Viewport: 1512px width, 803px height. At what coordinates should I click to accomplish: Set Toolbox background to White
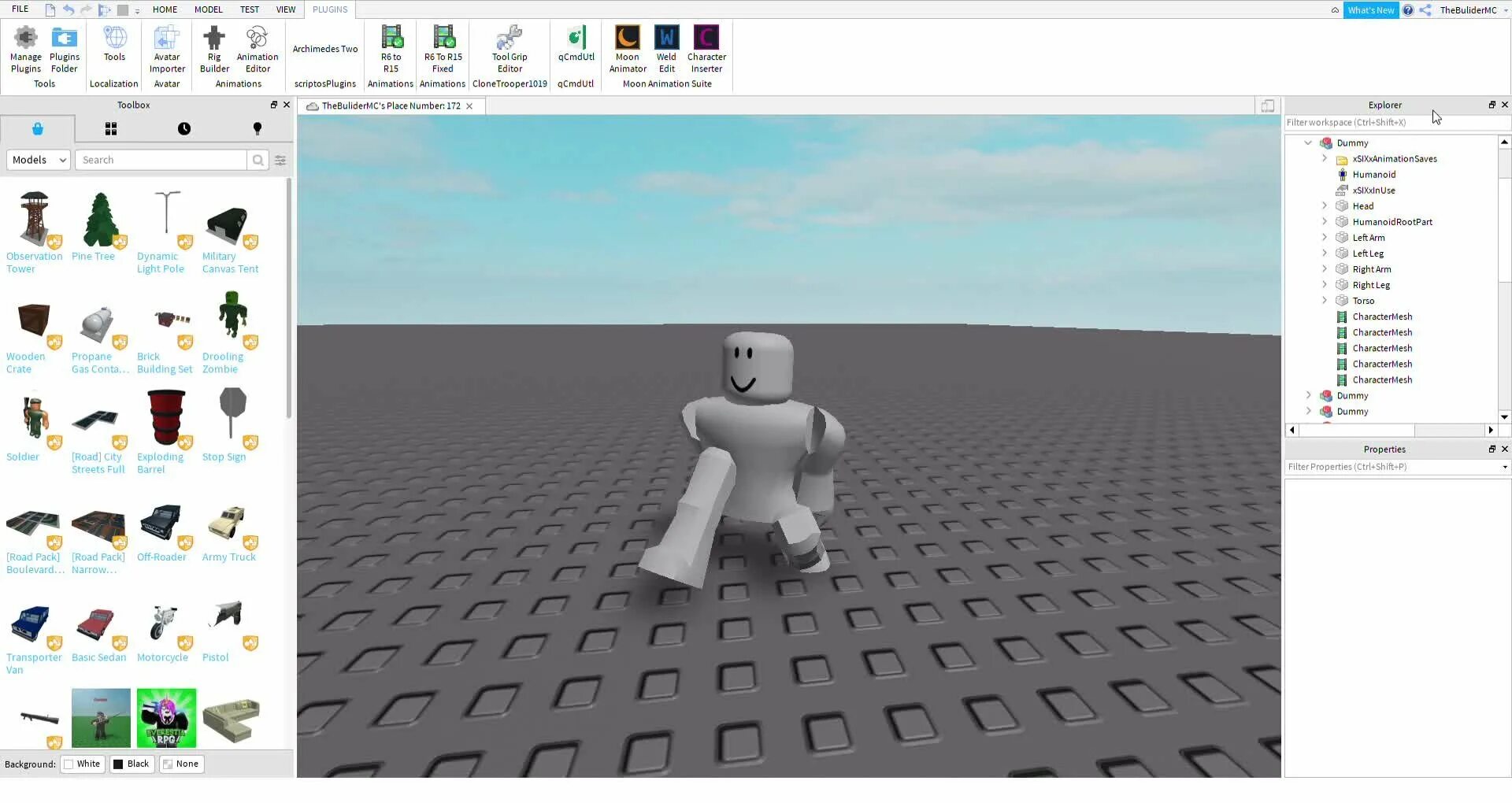coord(83,764)
